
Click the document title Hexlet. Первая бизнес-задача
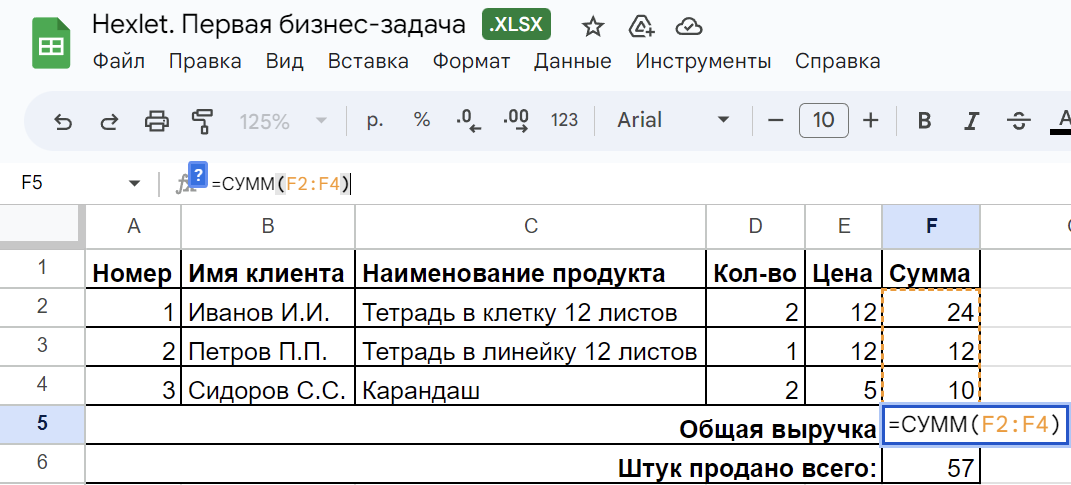click(x=279, y=25)
